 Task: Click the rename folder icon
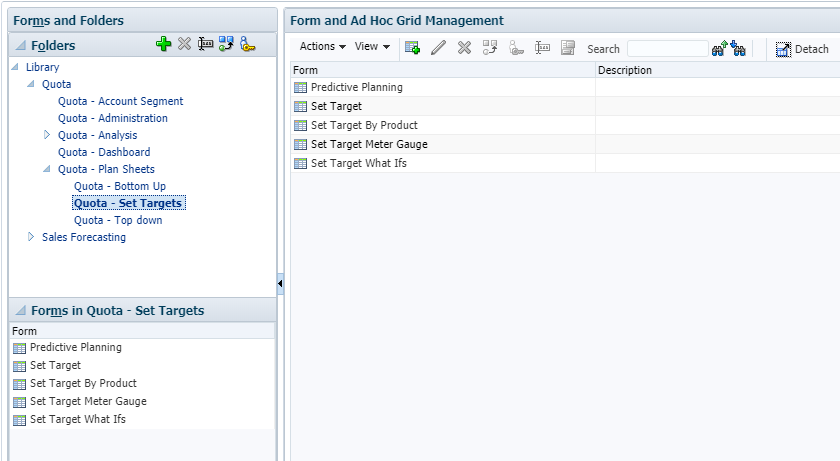coord(205,44)
